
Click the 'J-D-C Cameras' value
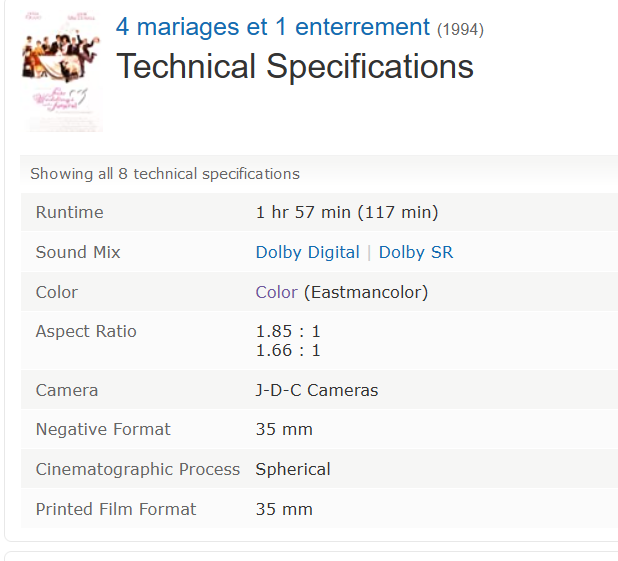pyautogui.click(x=317, y=390)
